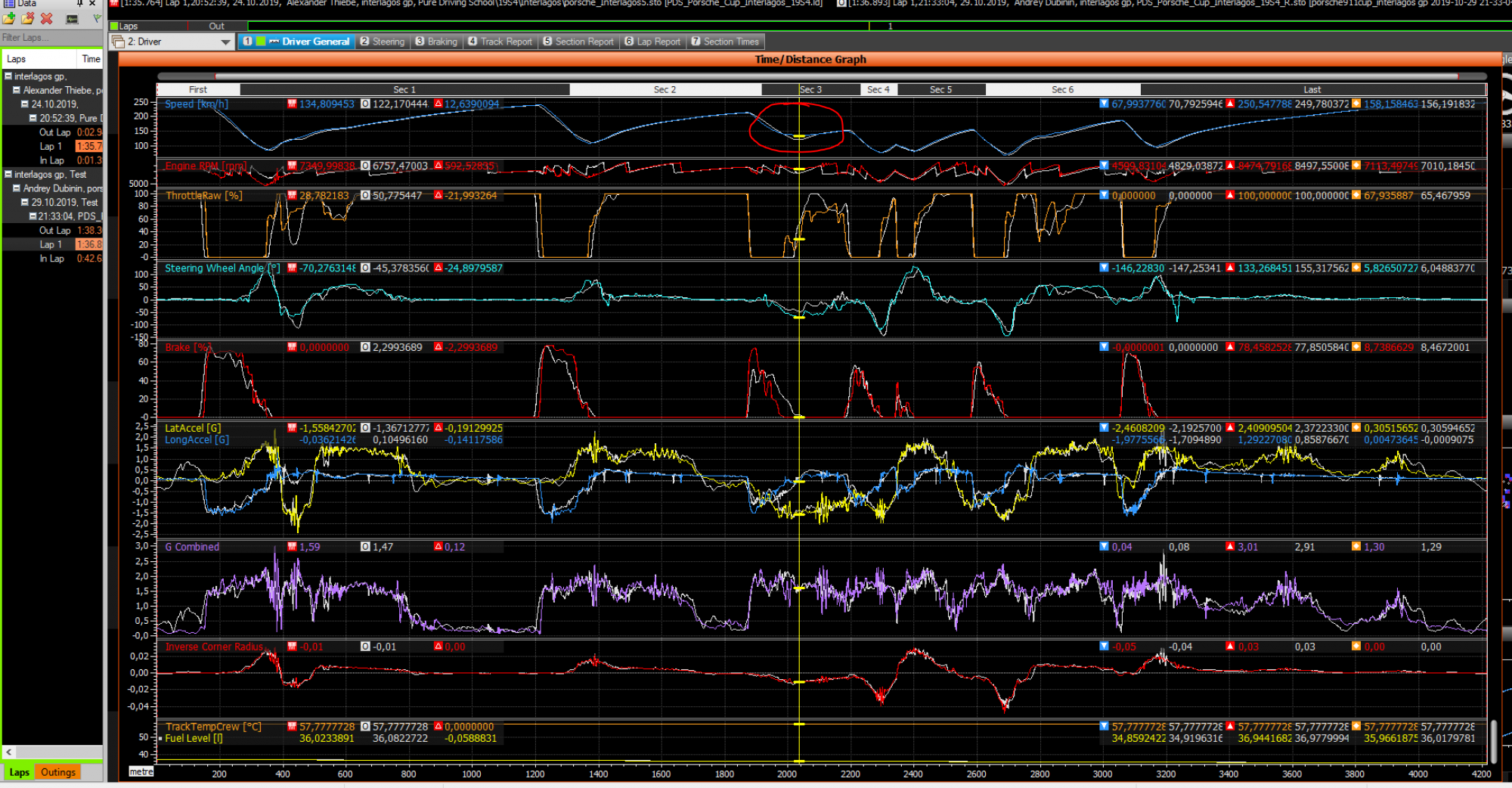
Task: Click the metre axis unit label
Action: pyautogui.click(x=141, y=772)
